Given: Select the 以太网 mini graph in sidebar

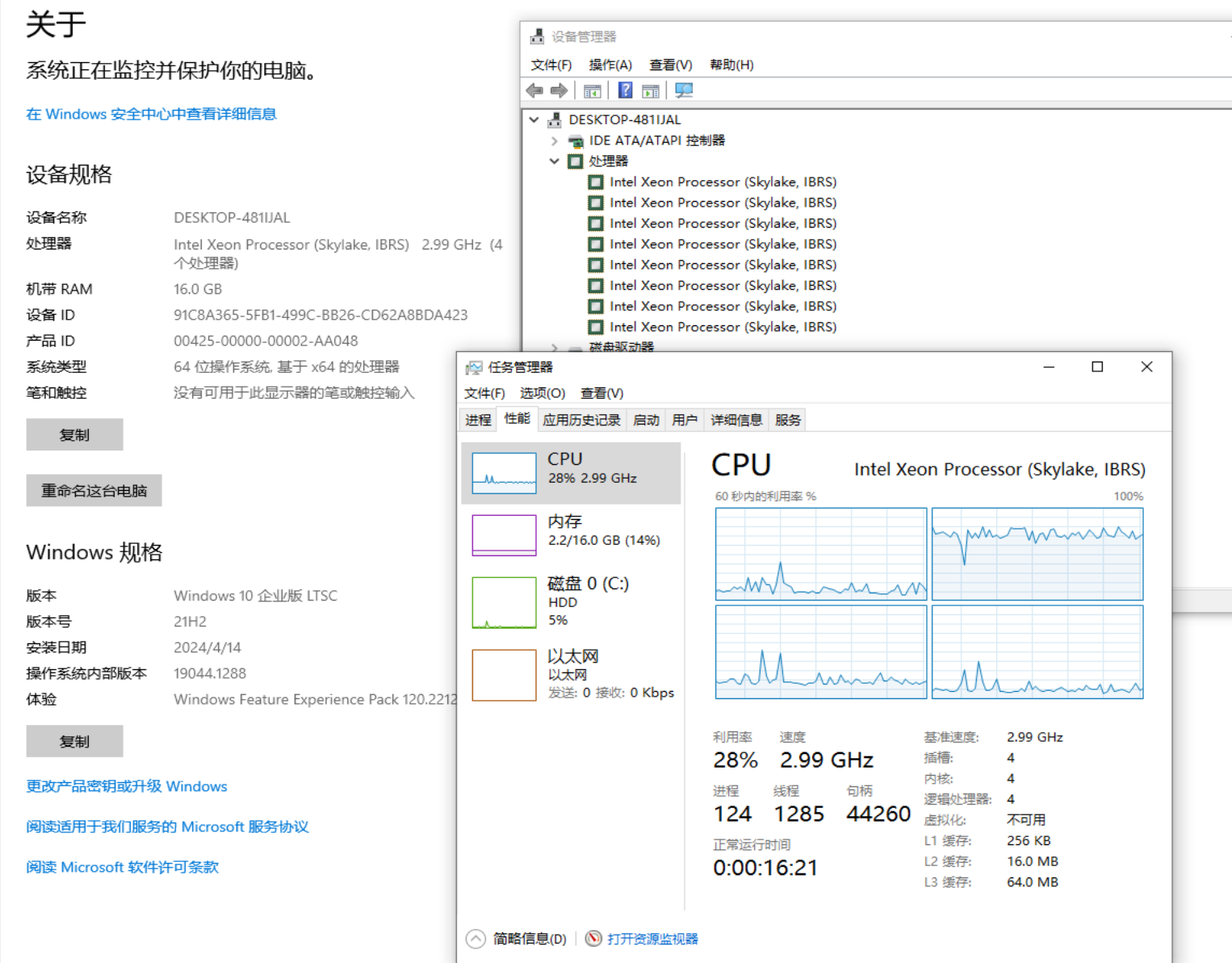Looking at the screenshot, I should click(x=504, y=675).
